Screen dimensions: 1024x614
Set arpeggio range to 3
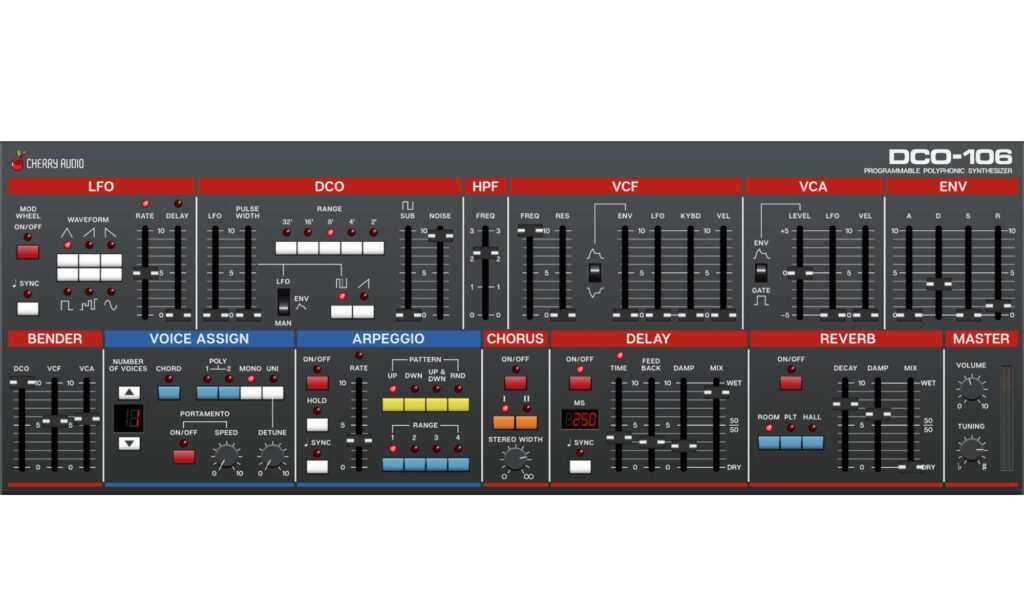436,464
